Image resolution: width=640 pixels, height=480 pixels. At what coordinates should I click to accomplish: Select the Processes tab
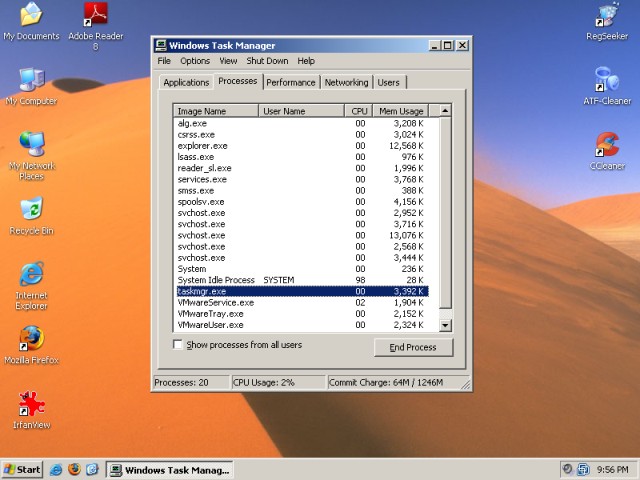(x=238, y=81)
